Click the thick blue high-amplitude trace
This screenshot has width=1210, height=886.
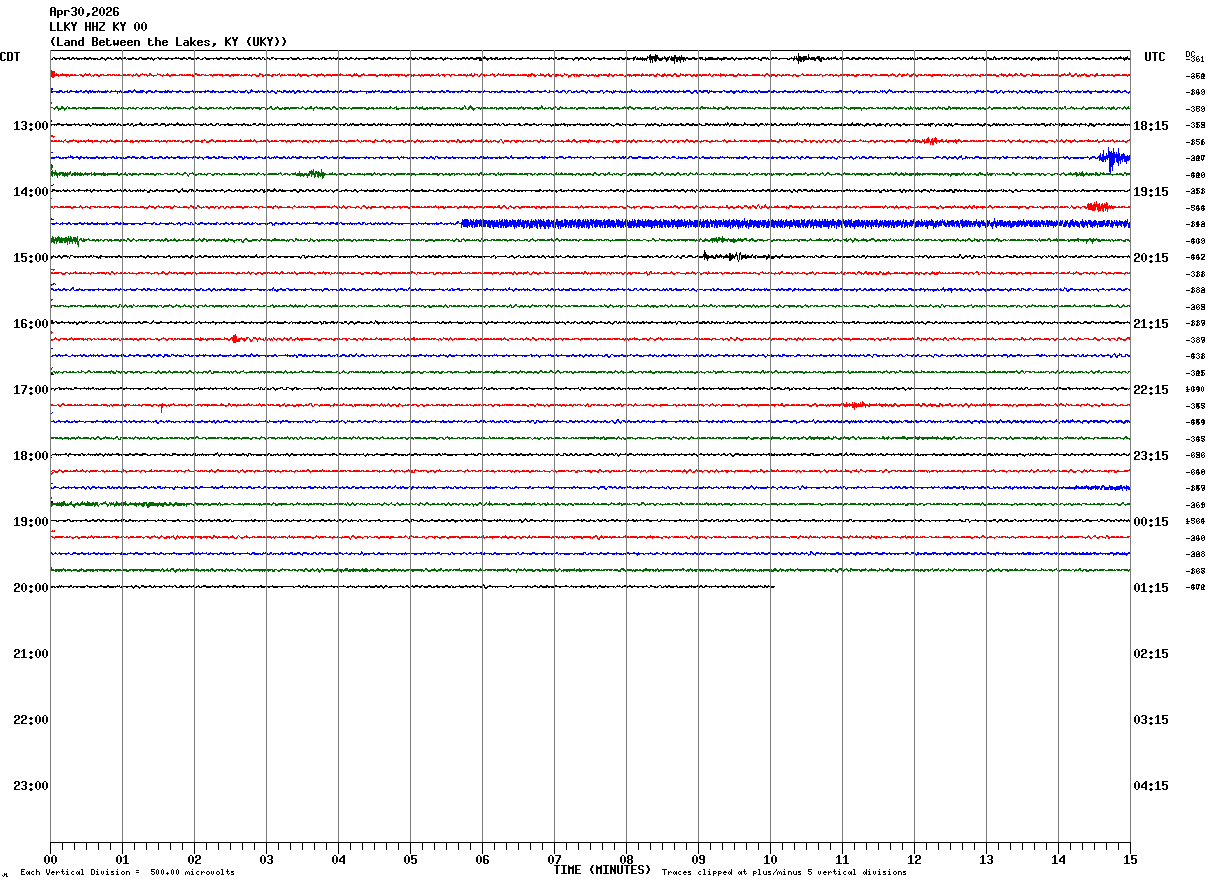coord(795,224)
